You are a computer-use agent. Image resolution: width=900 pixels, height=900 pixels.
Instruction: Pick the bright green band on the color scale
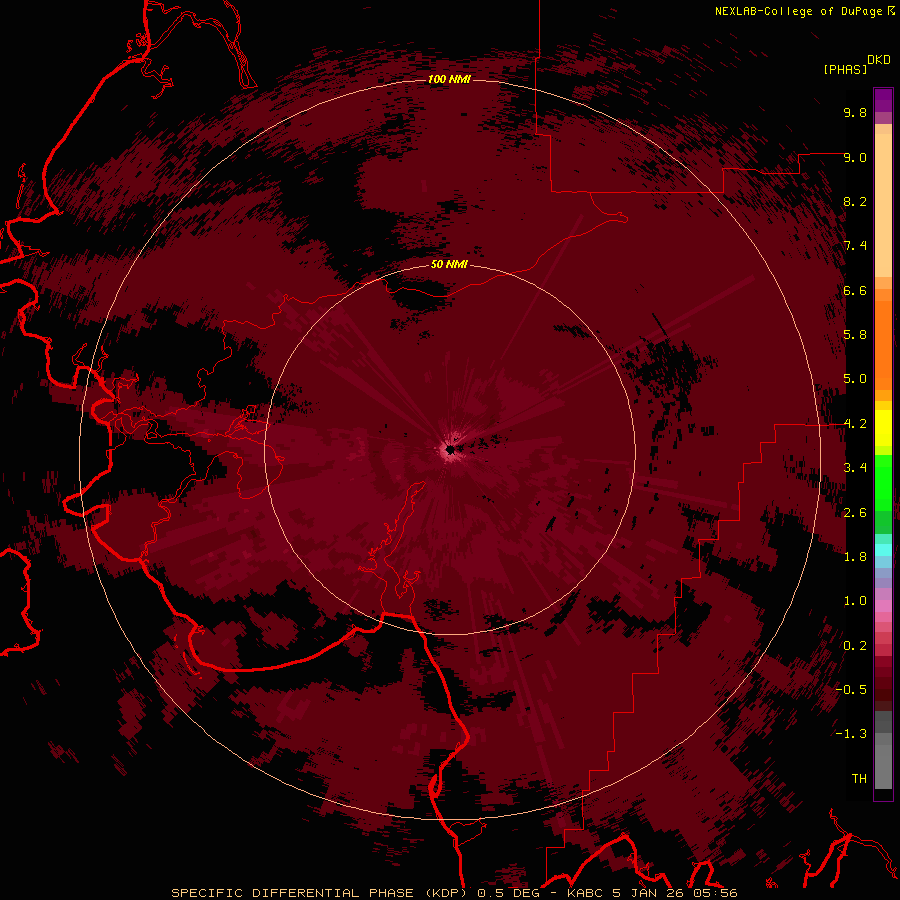[883, 482]
